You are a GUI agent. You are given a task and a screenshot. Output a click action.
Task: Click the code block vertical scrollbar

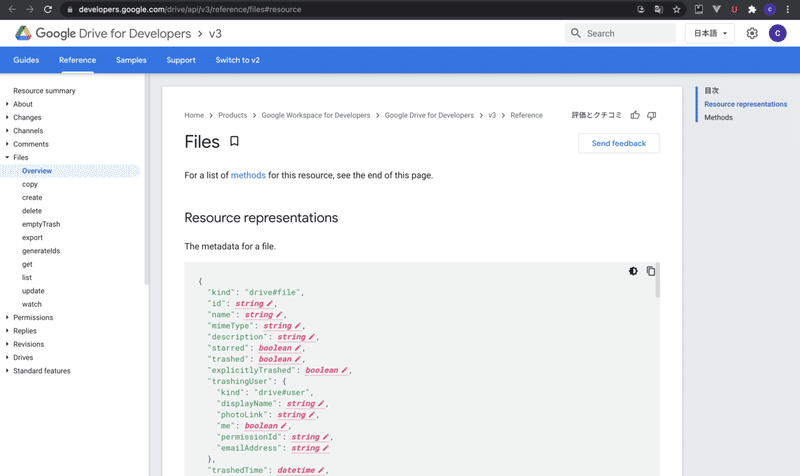pyautogui.click(x=658, y=280)
